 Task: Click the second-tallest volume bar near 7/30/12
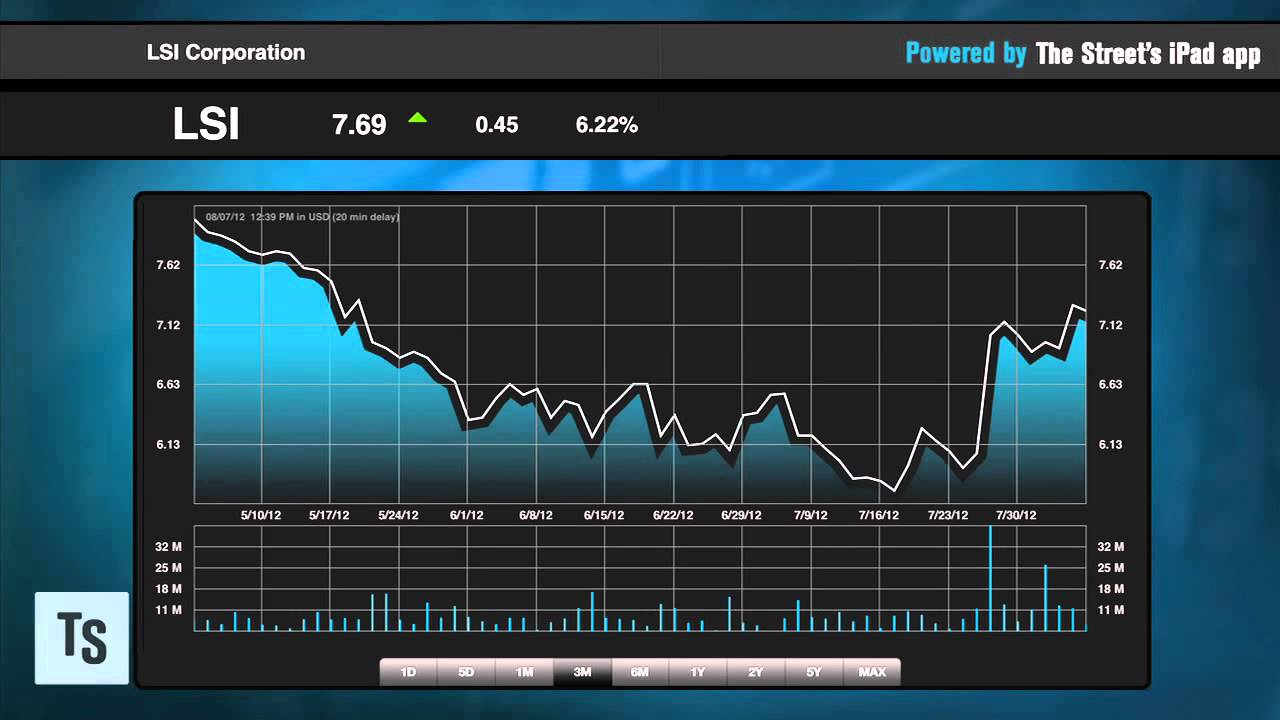(1045, 598)
